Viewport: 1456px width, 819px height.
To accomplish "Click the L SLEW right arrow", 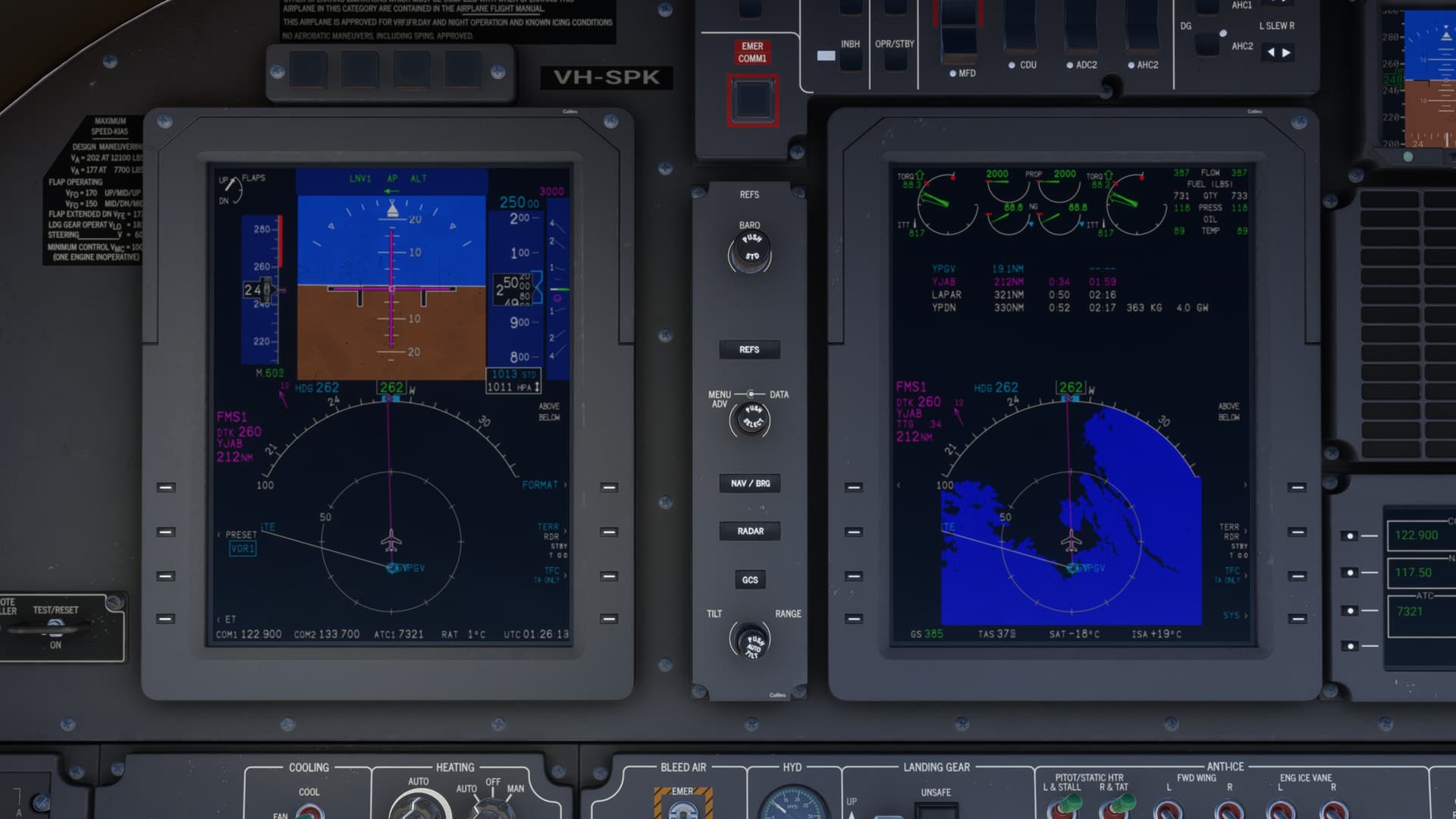I will [x=1286, y=53].
